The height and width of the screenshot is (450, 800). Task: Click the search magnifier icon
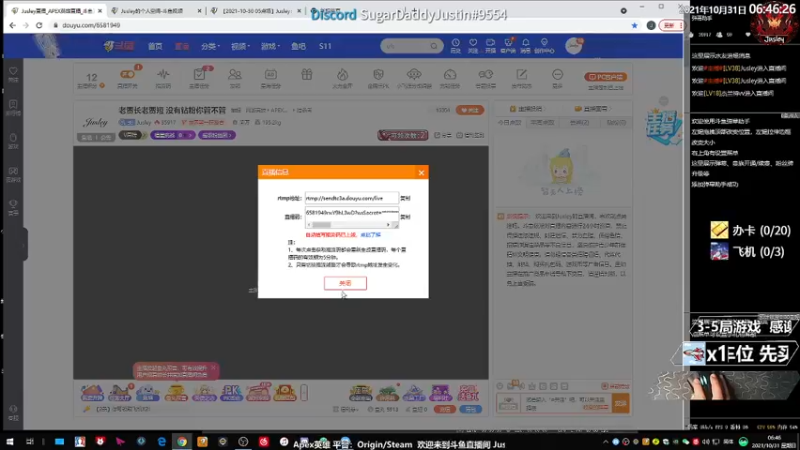coord(434,46)
